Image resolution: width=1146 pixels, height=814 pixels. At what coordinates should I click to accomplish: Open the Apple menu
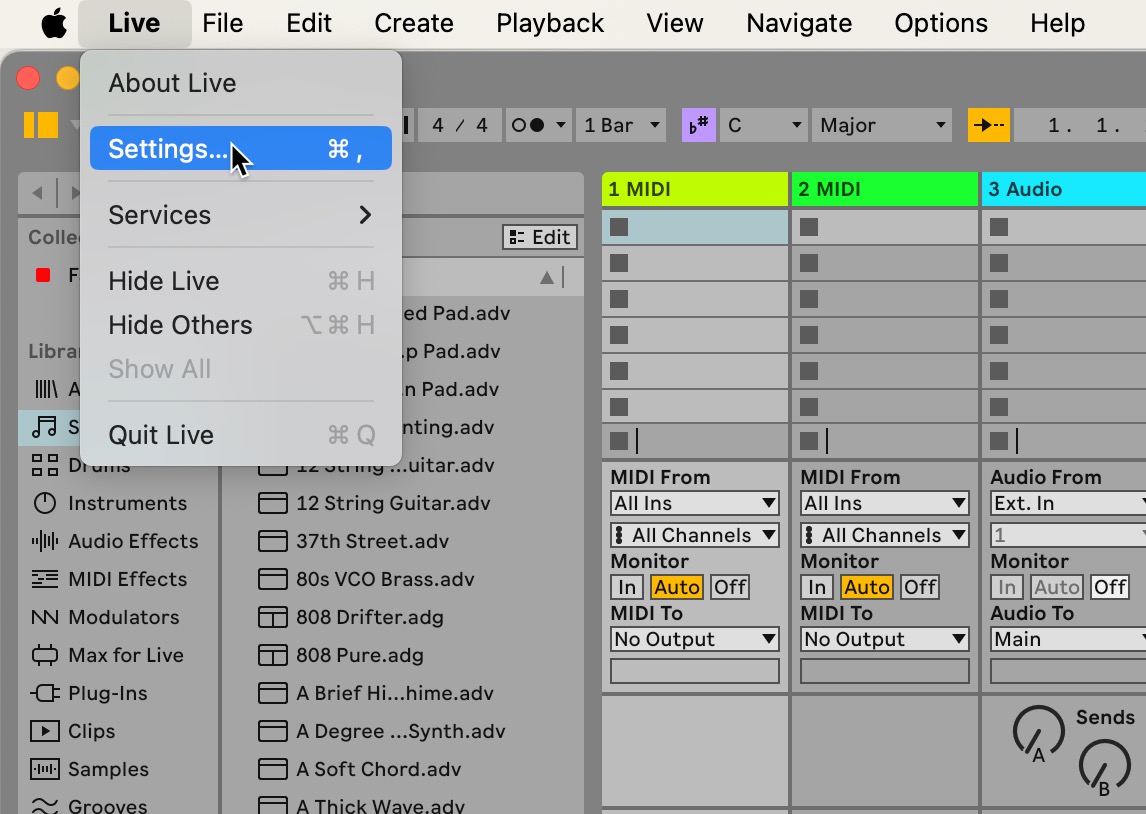pos(54,23)
